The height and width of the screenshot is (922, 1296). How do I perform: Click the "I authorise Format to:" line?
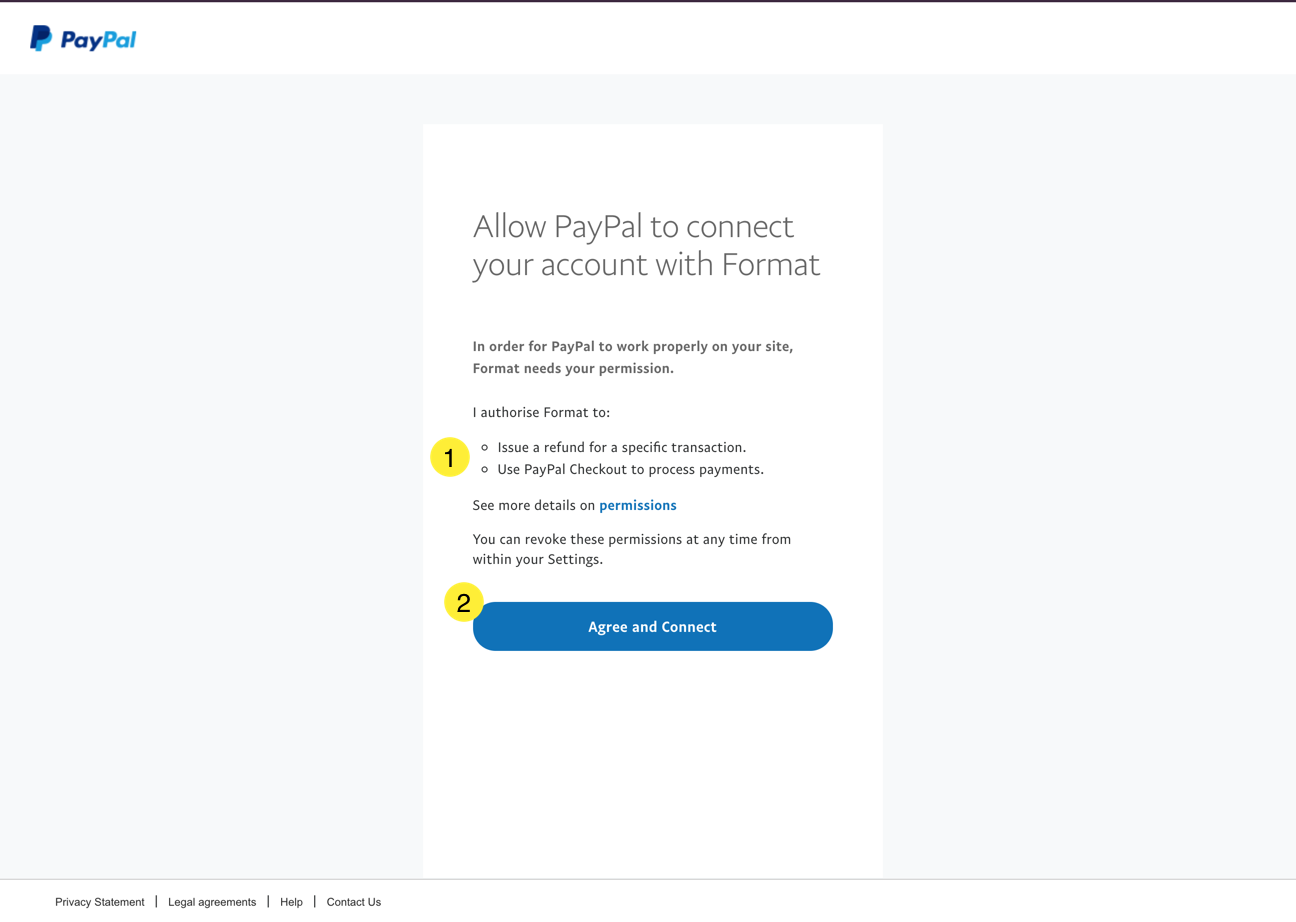(x=541, y=412)
